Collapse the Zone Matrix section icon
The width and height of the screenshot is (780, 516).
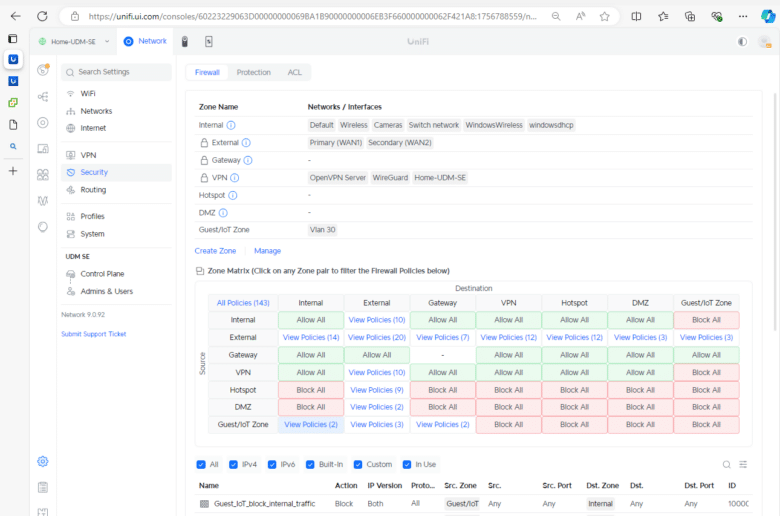pos(199,271)
